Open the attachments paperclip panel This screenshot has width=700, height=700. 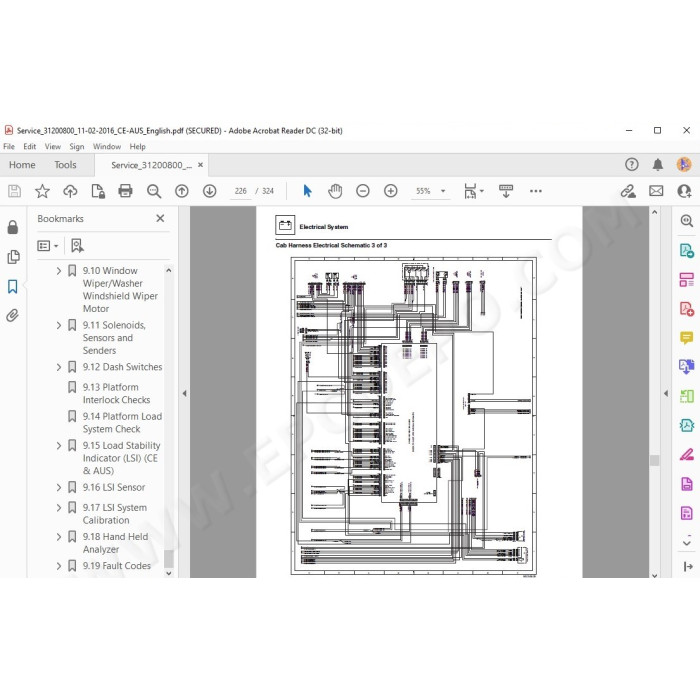12,316
